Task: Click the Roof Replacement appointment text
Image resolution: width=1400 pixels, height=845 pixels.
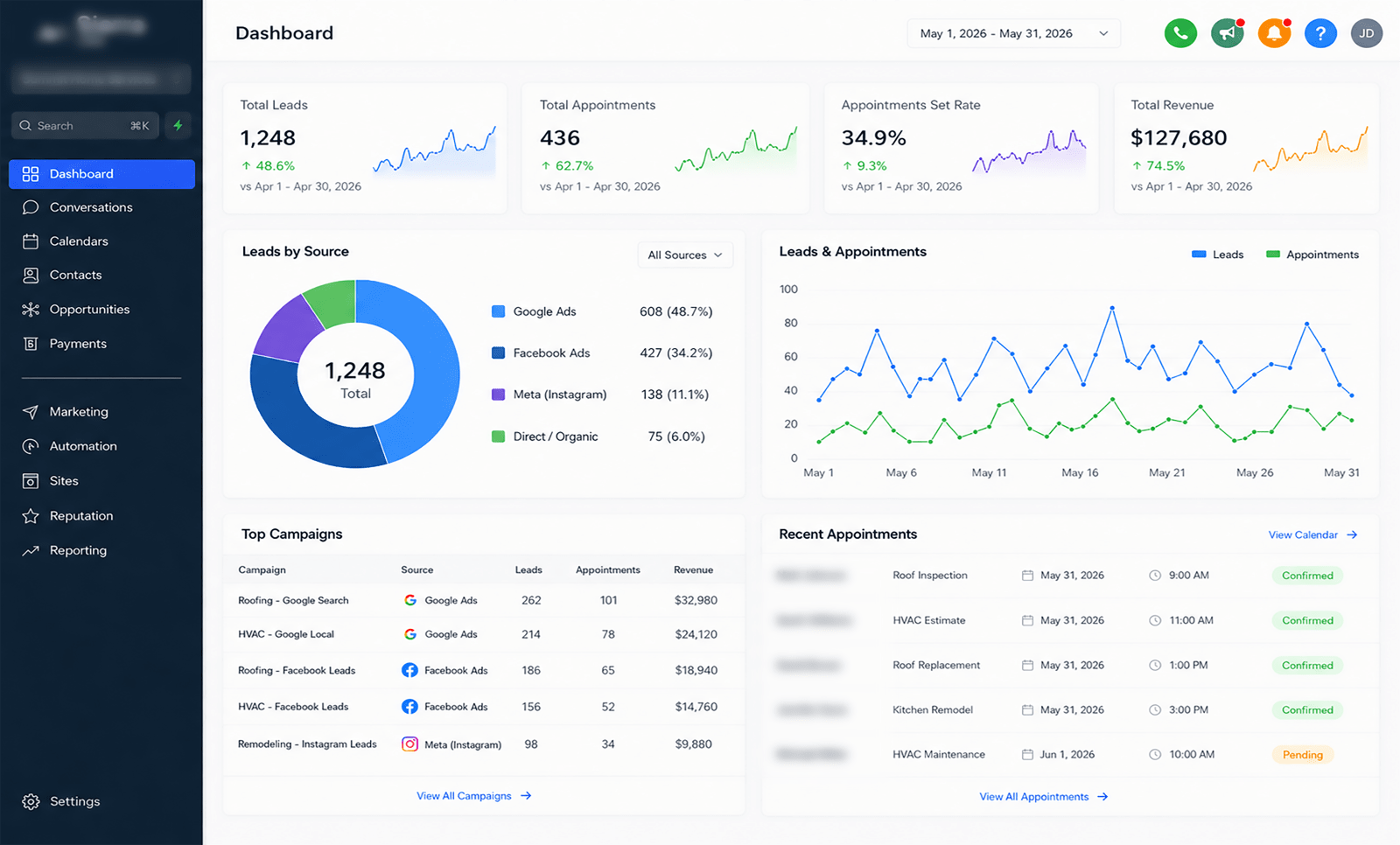Action: pos(936,665)
